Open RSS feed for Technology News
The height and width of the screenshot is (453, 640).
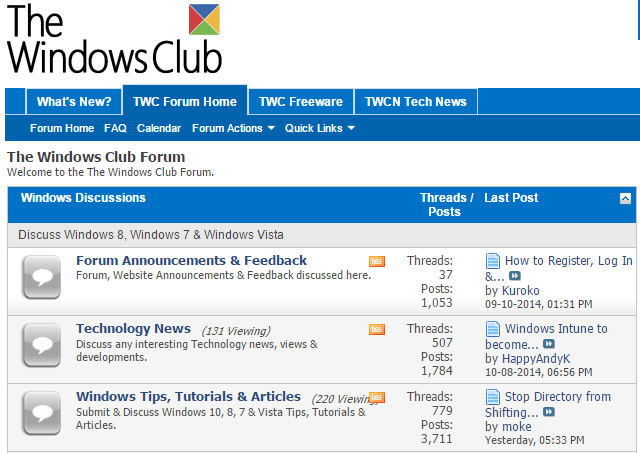coord(377,329)
